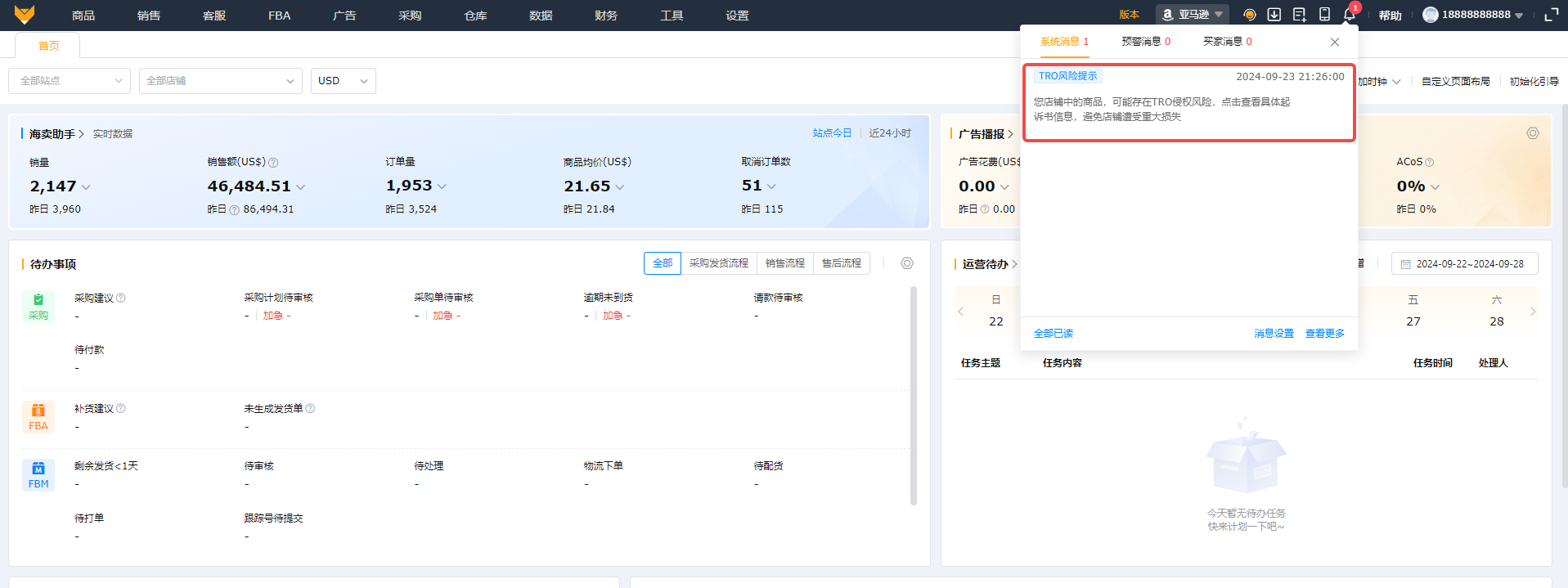Viewport: 1568px width, 588px height.
Task: Switch filter to 销售流程
Action: click(784, 263)
